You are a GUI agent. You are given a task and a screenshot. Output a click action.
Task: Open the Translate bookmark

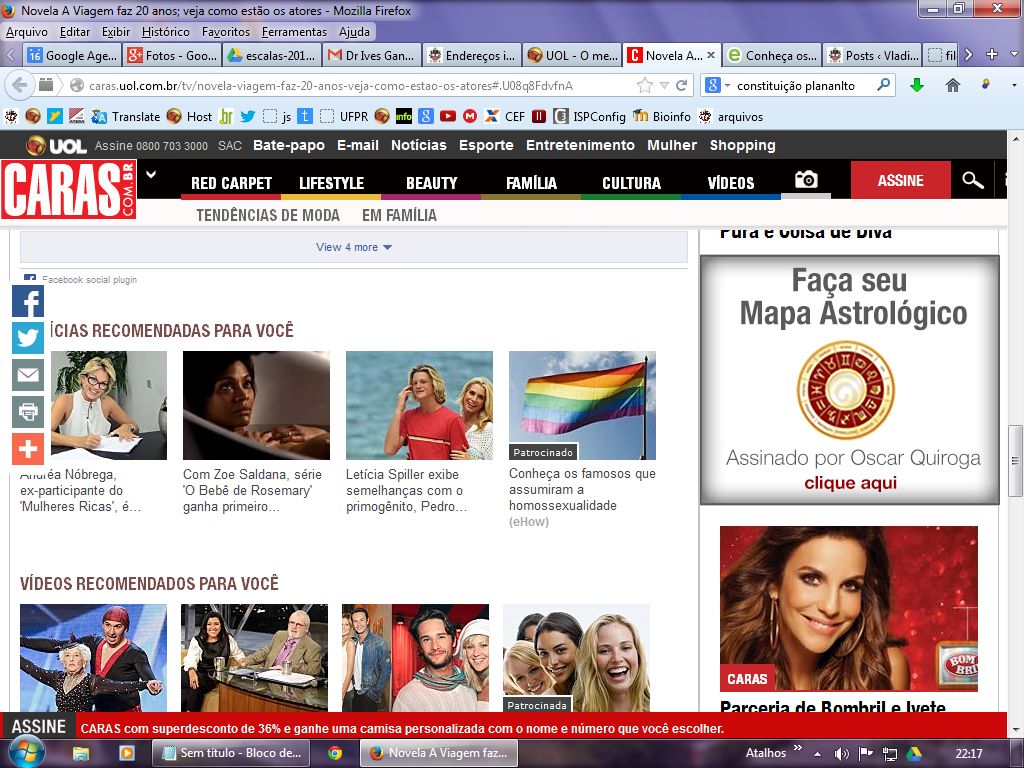[x=126, y=116]
